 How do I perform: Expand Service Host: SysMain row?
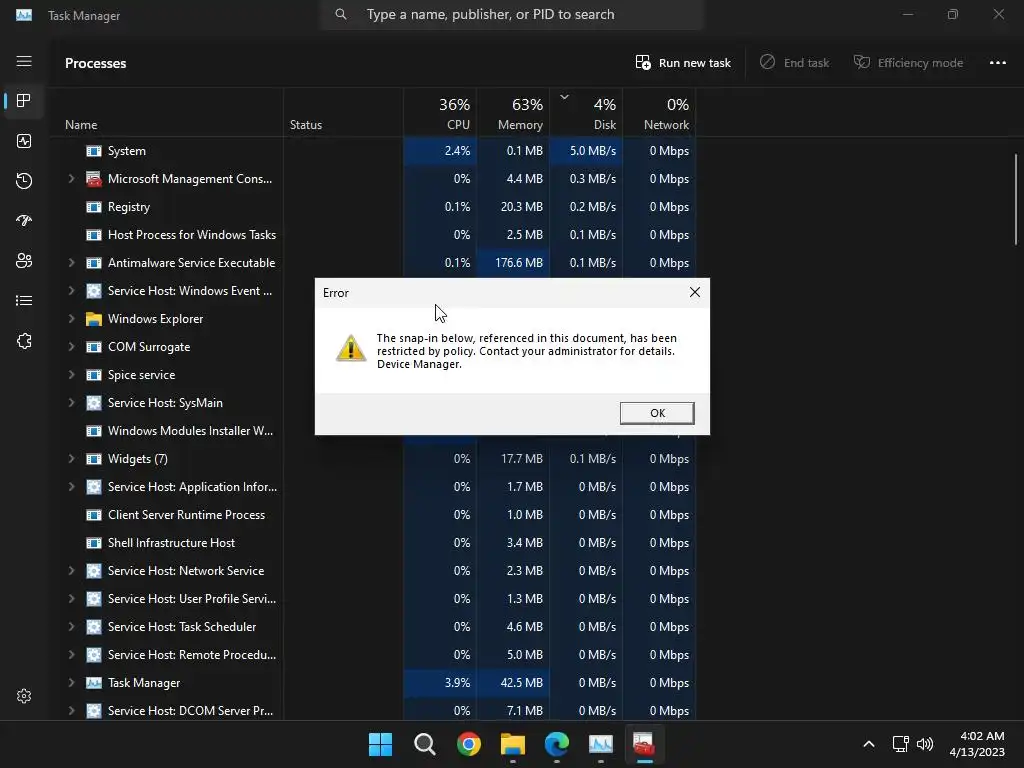pyautogui.click(x=71, y=403)
